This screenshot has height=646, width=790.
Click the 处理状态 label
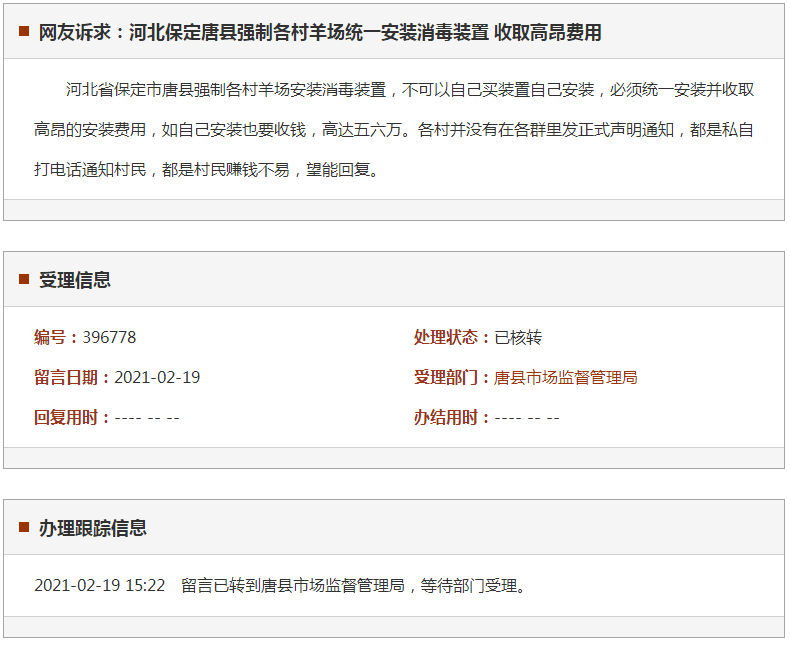[x=452, y=337]
